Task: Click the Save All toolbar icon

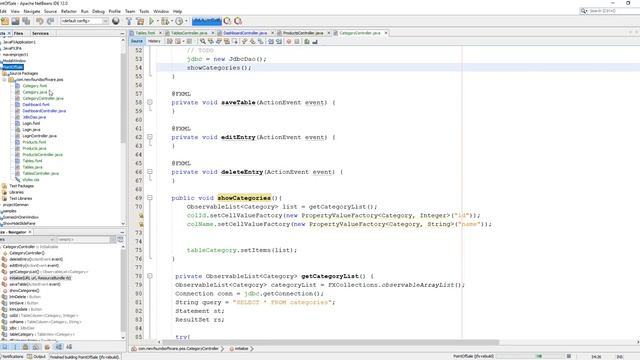Action: click(x=26, y=21)
